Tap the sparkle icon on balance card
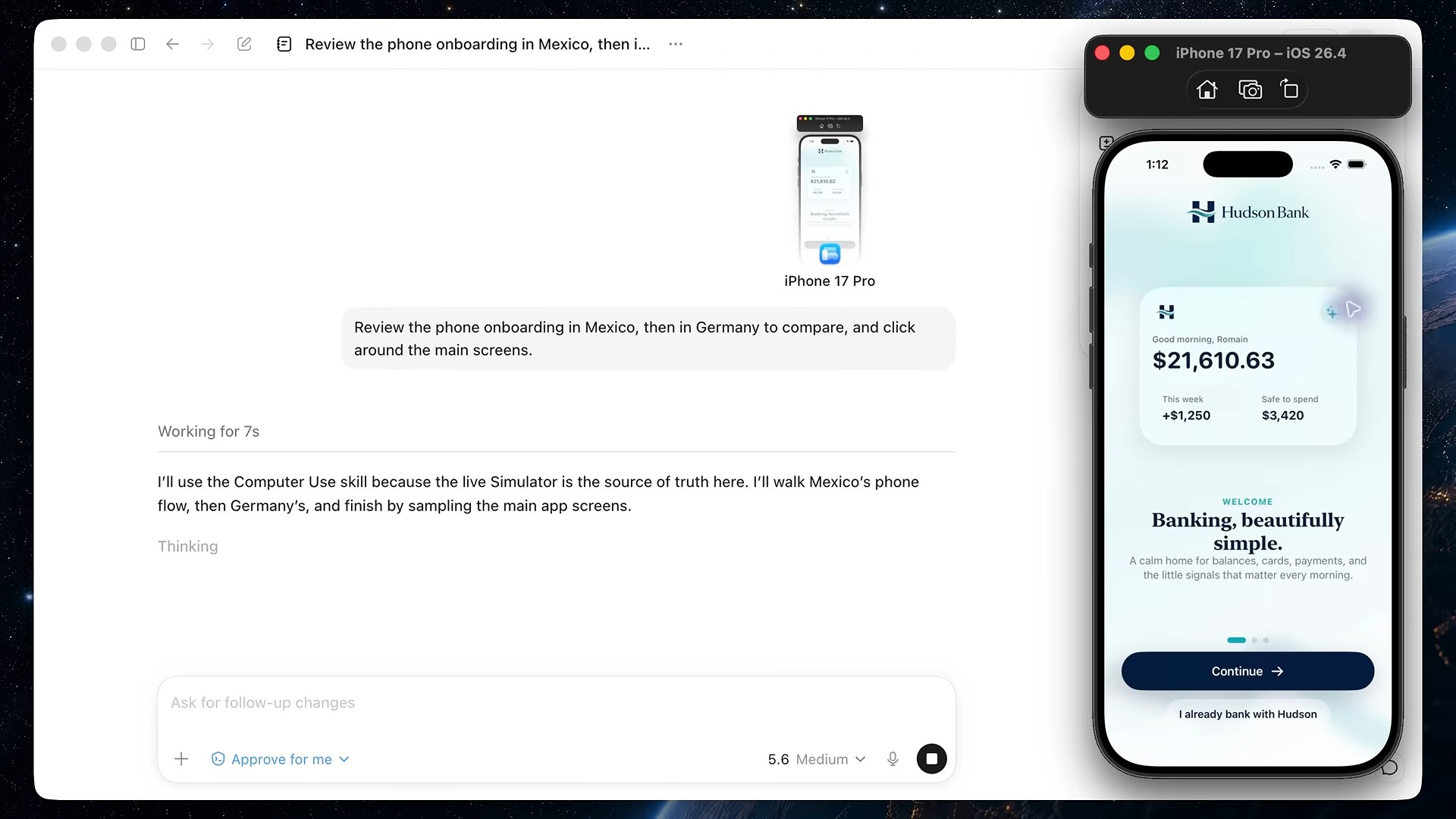Viewport: 1456px width, 819px height. [x=1331, y=312]
